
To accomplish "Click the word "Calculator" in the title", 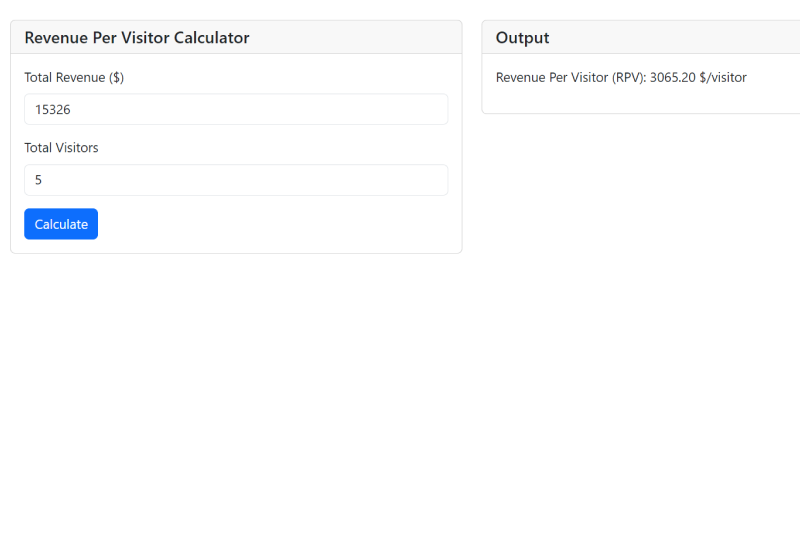I will click(211, 38).
